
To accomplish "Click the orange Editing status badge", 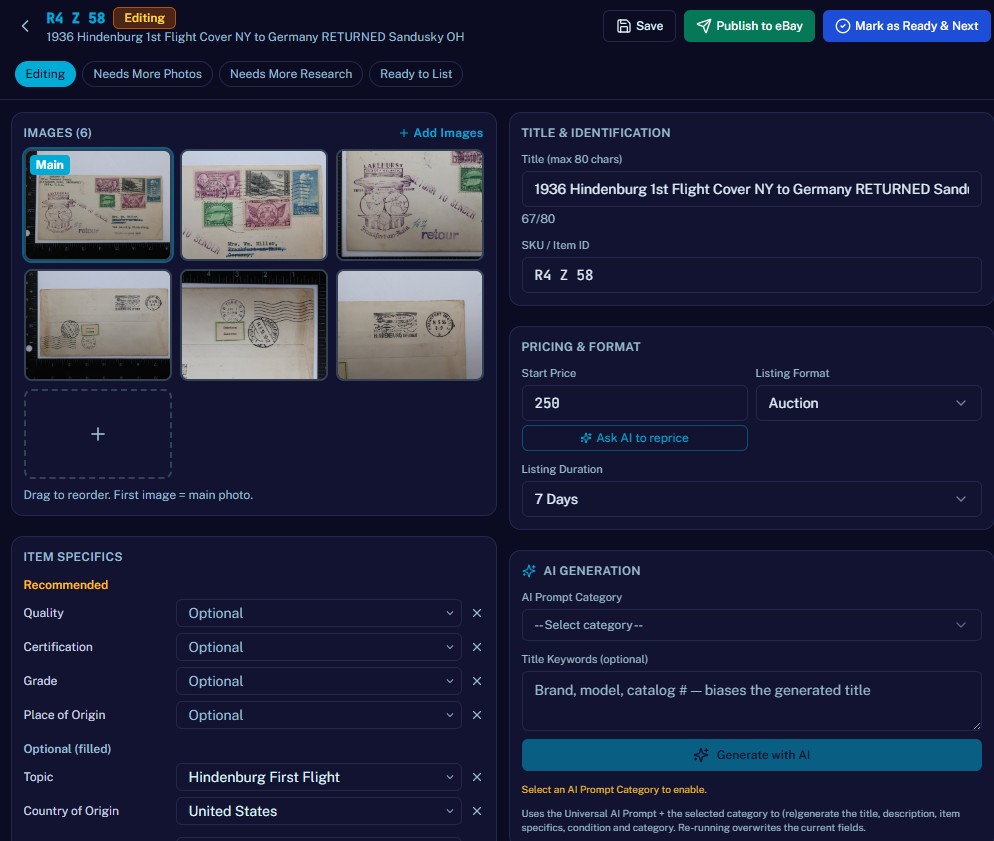I will click(145, 18).
